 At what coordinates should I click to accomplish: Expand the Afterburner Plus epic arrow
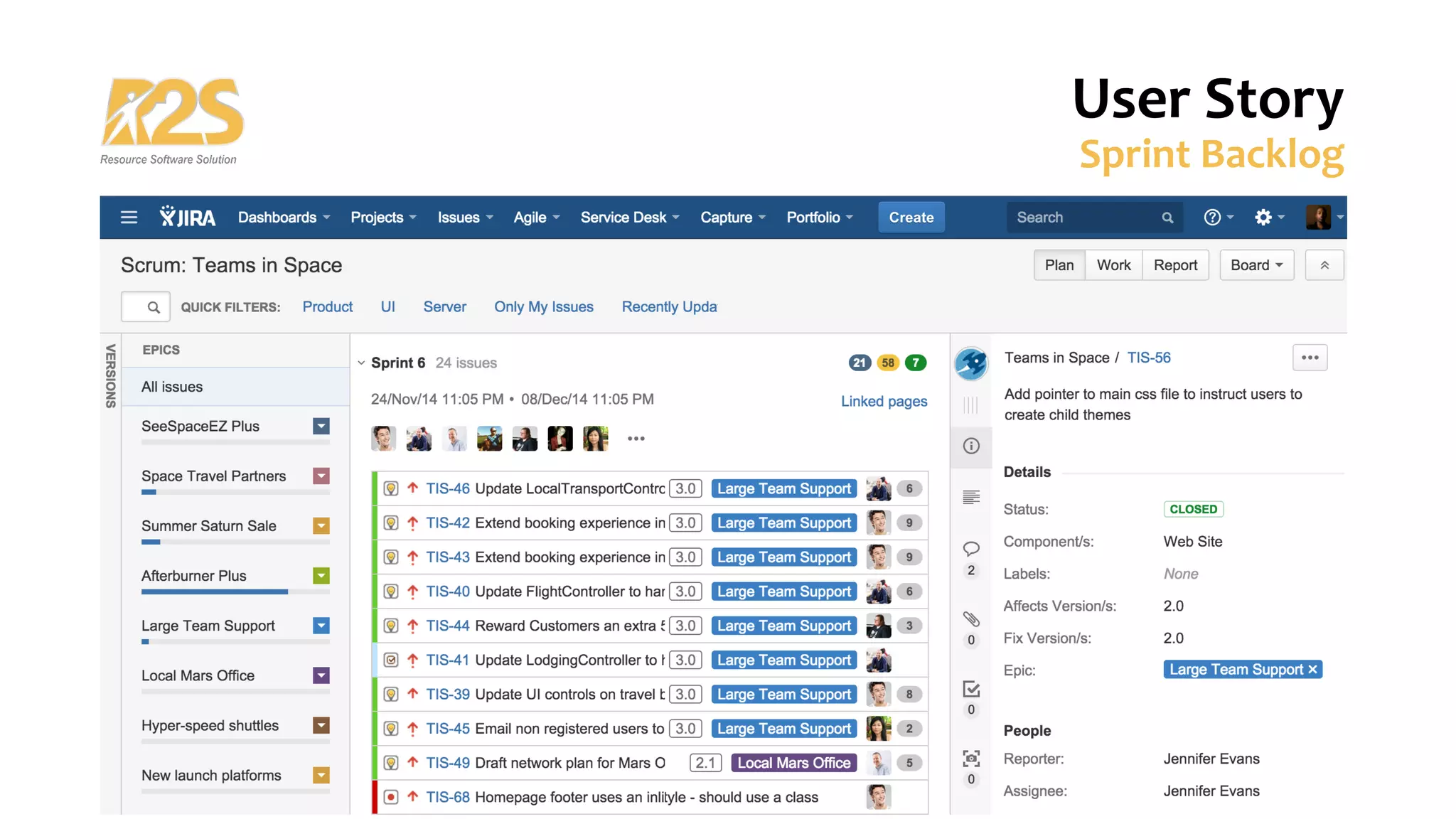click(x=321, y=576)
